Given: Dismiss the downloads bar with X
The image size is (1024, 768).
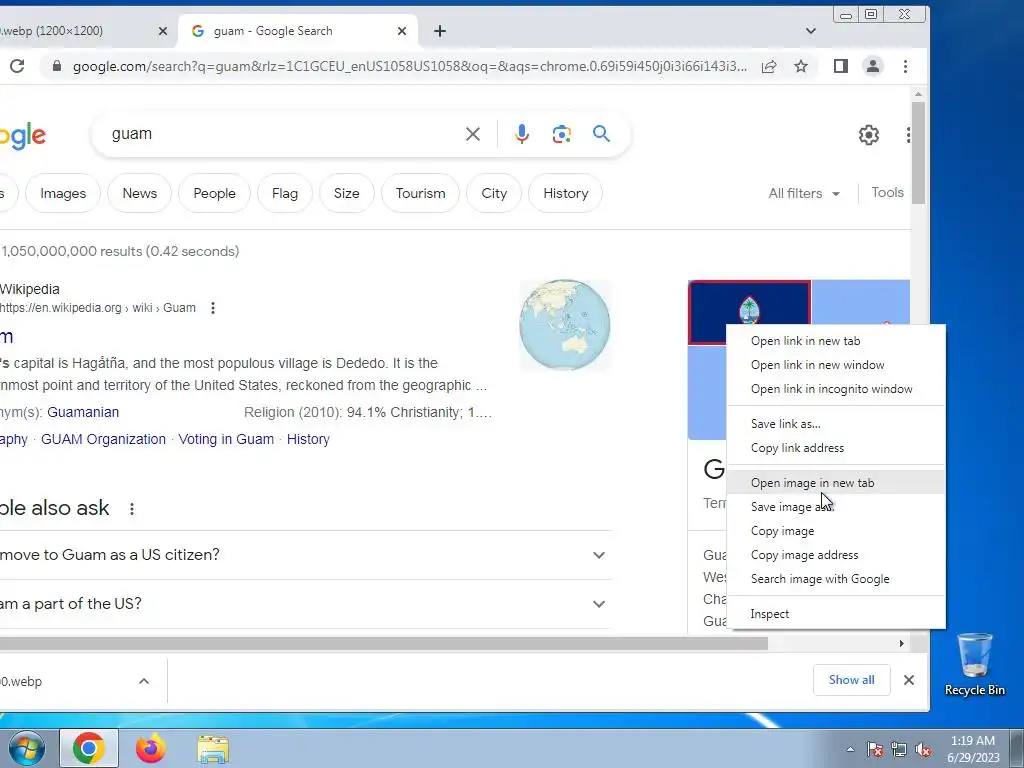Looking at the screenshot, I should (x=908, y=680).
